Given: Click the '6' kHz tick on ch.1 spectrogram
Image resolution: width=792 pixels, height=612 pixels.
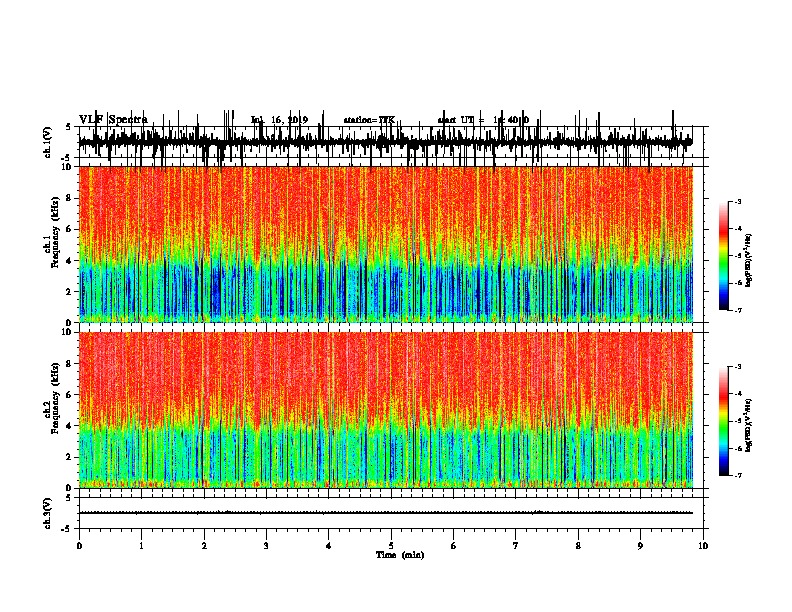Looking at the screenshot, I should coord(70,230).
